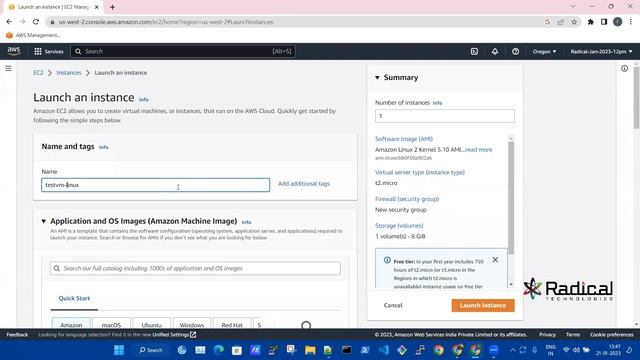Open the Oregon region dropdown
Image resolution: width=640 pixels, height=360 pixels.
point(544,51)
